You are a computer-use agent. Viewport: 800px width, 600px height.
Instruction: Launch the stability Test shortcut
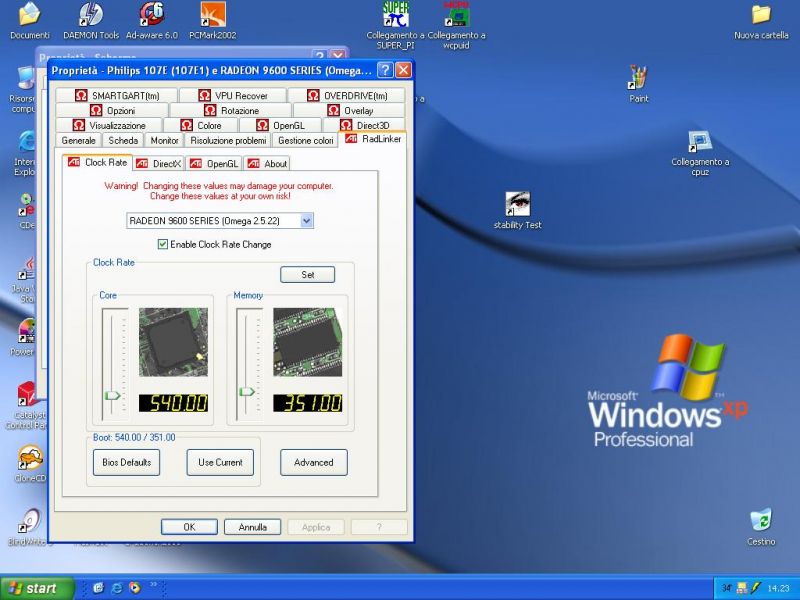pos(517,210)
